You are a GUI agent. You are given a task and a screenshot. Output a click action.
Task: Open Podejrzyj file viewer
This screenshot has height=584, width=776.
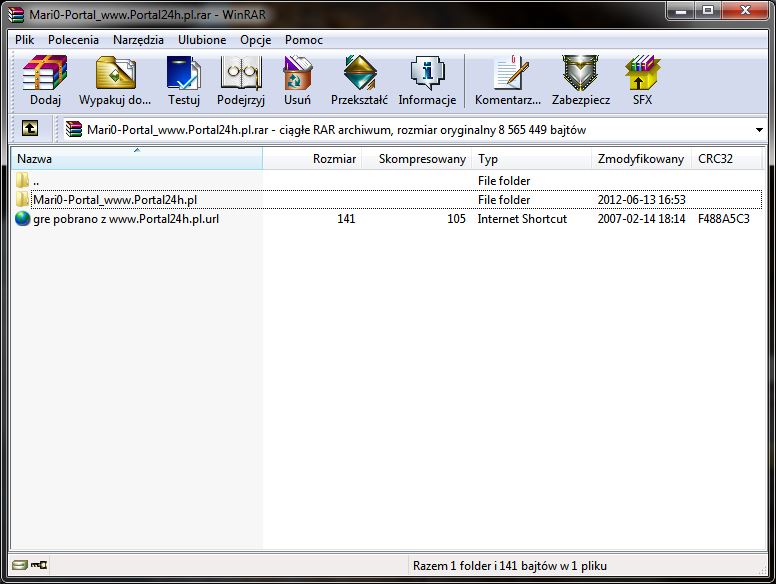(x=241, y=73)
